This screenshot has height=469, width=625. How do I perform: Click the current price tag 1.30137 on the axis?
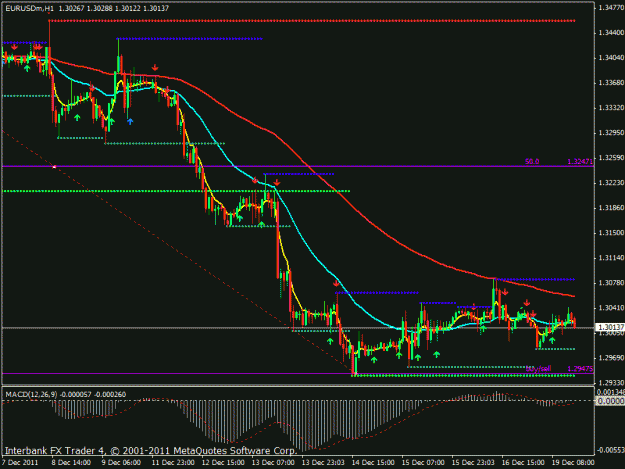pyautogui.click(x=609, y=327)
